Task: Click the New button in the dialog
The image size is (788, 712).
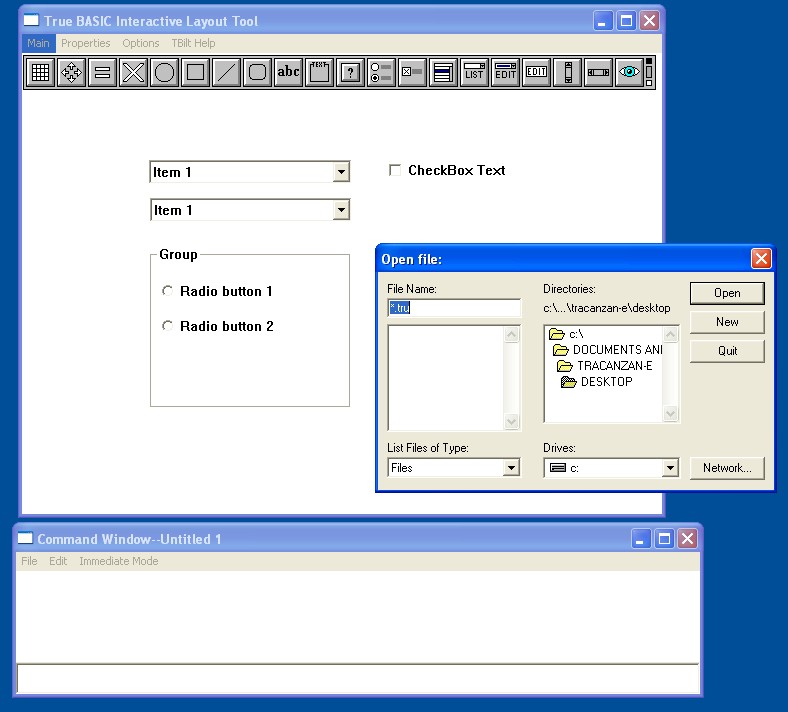Action: pyautogui.click(x=727, y=322)
